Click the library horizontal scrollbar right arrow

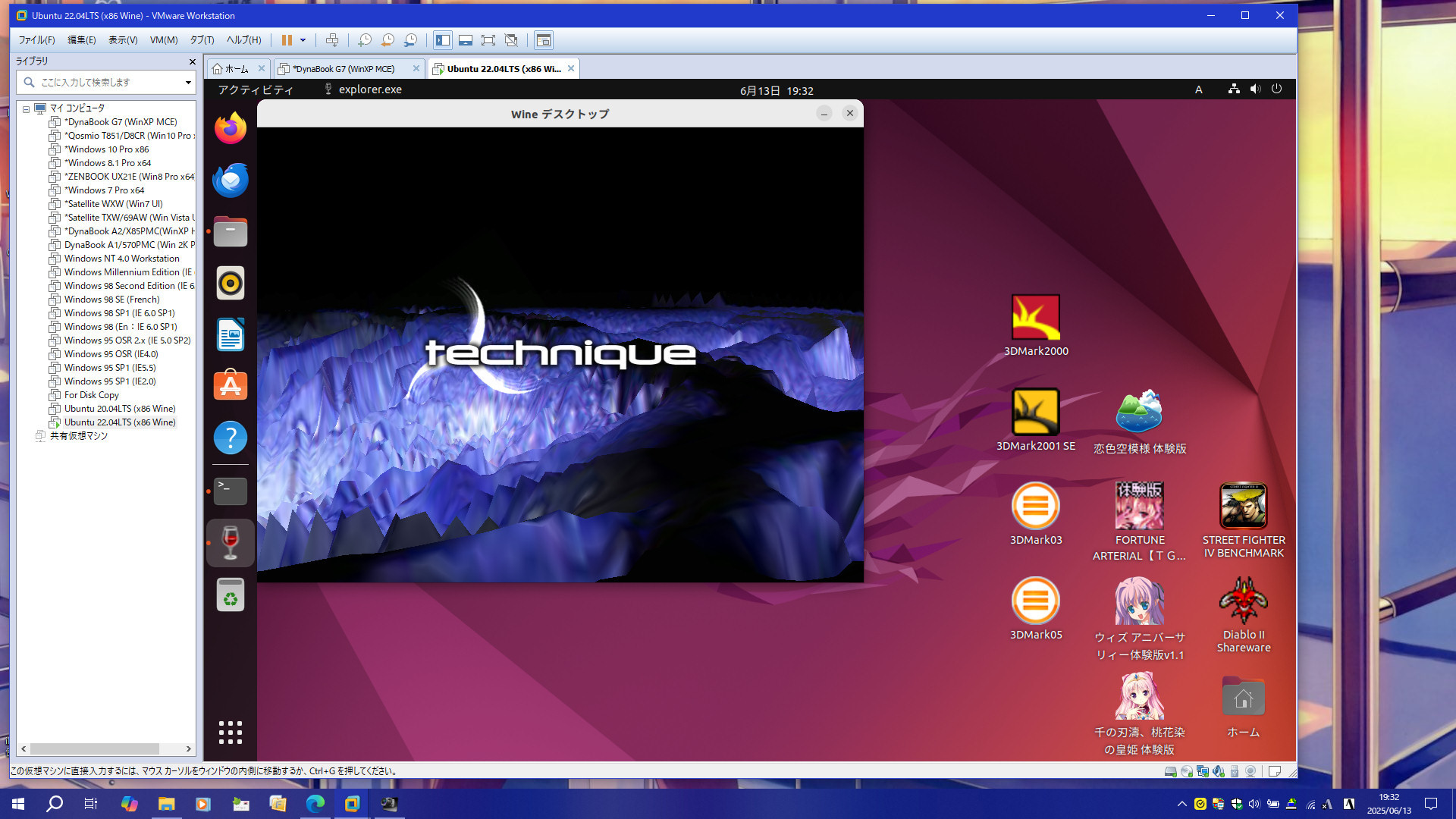click(189, 748)
